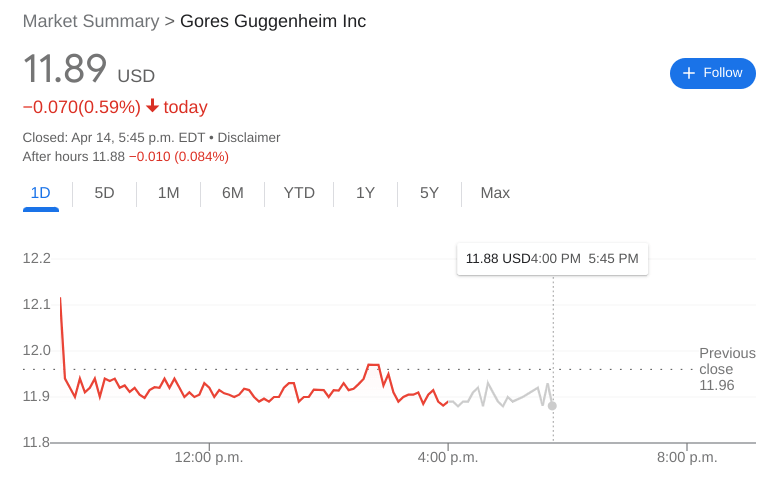Click the 4:00 p.m. axis label
This screenshot has height=482, width=779.
coord(448,458)
